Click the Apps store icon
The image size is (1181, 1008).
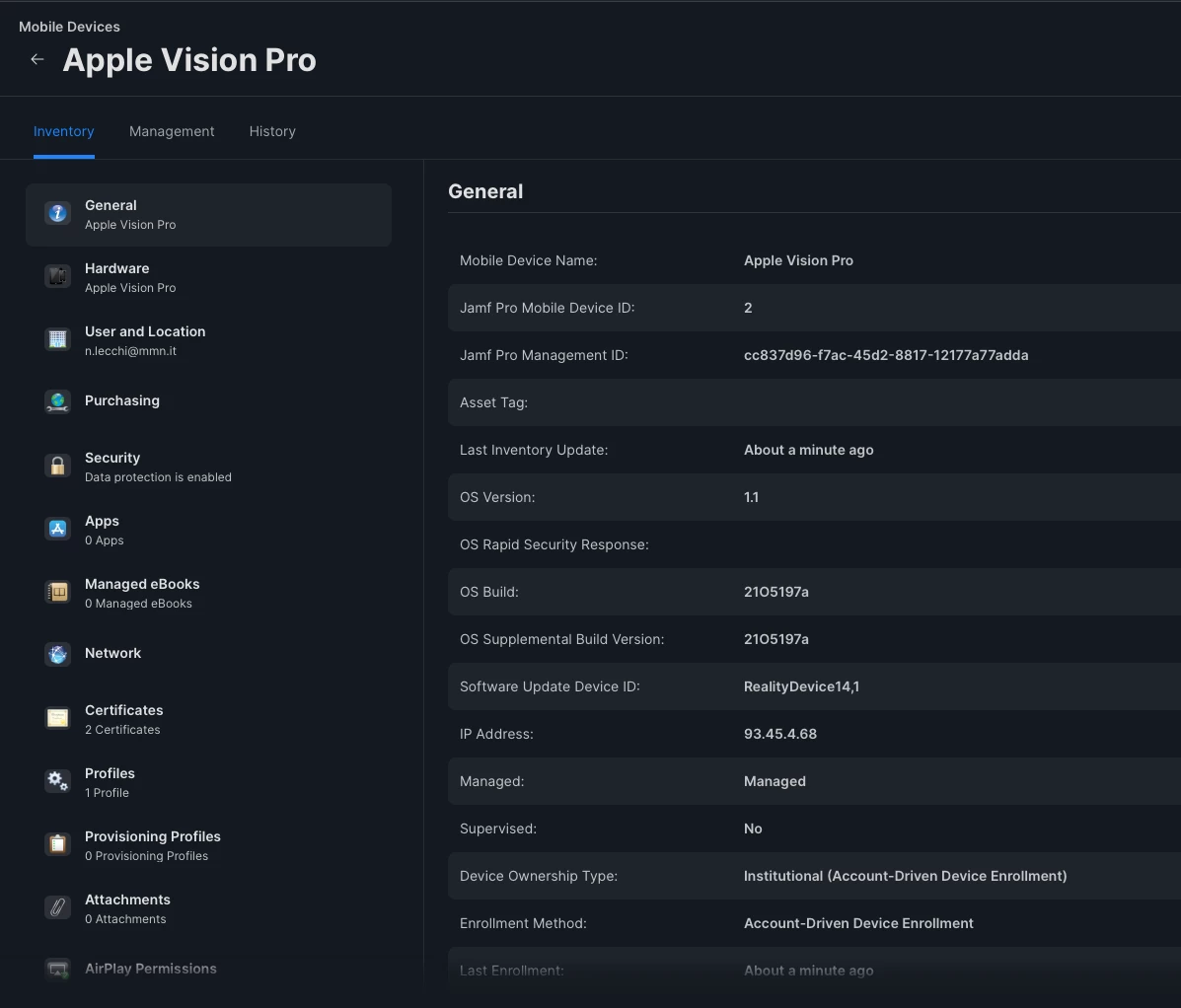58,529
